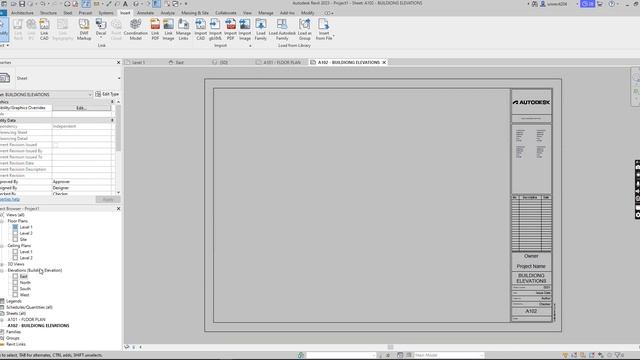Switch to the East view tab
The image size is (640, 360).
pyautogui.click(x=179, y=62)
